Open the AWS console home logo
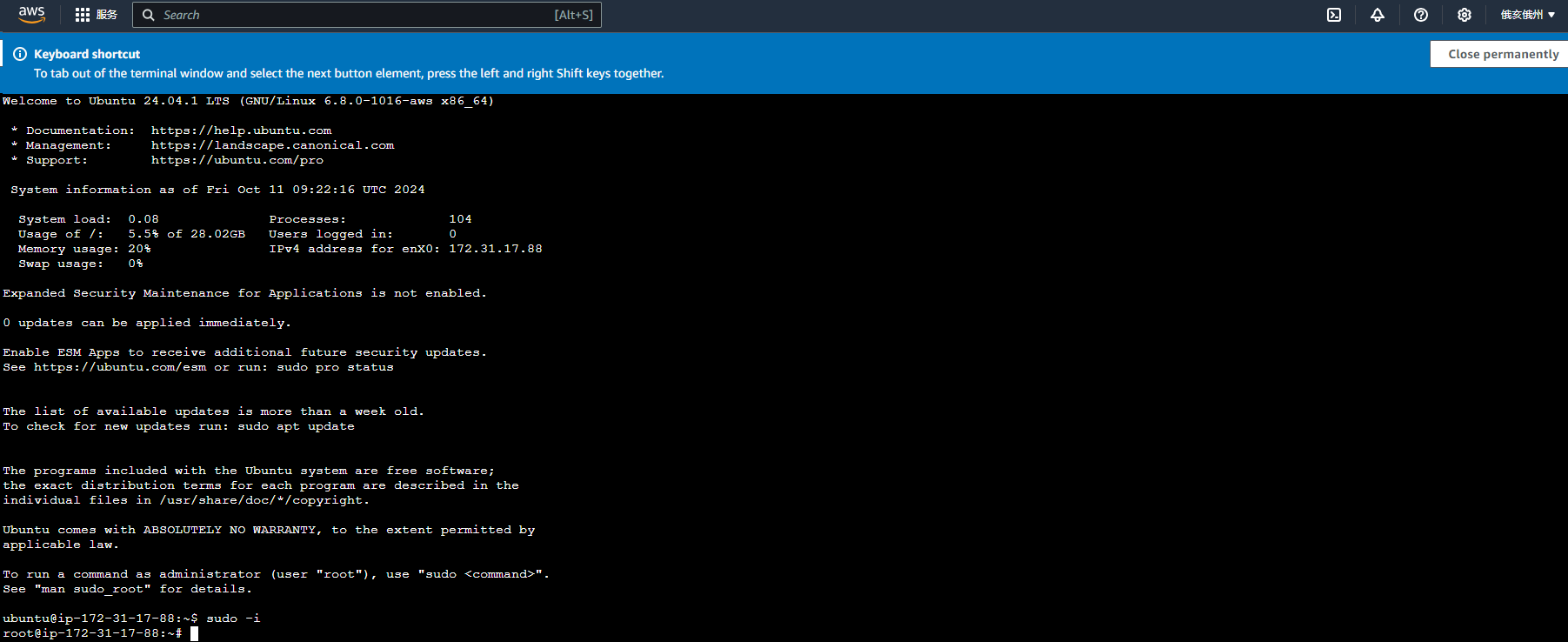The image size is (1568, 642). (31, 15)
